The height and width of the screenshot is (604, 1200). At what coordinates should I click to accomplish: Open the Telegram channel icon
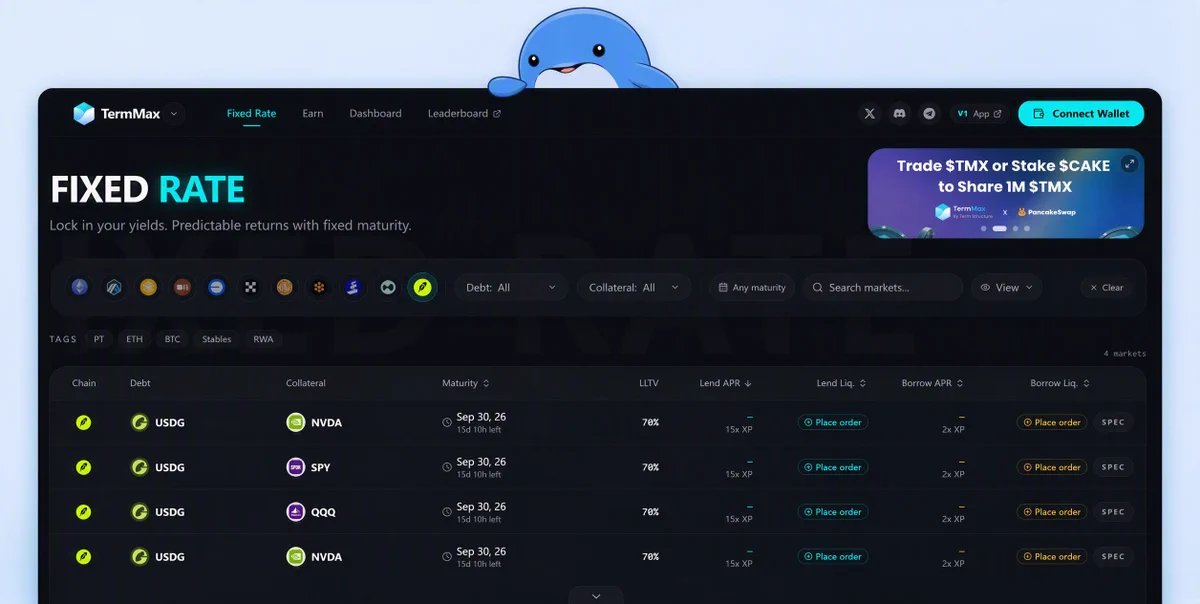click(930, 114)
